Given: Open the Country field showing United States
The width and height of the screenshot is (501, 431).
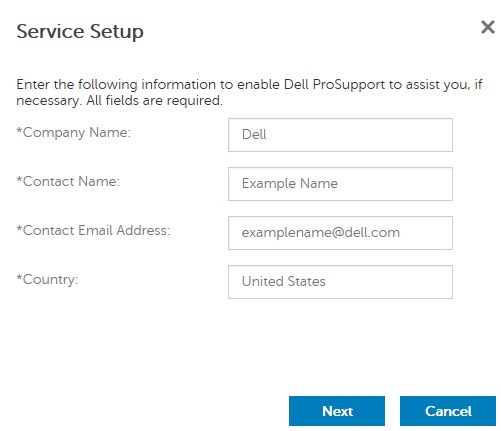Looking at the screenshot, I should coord(340,282).
